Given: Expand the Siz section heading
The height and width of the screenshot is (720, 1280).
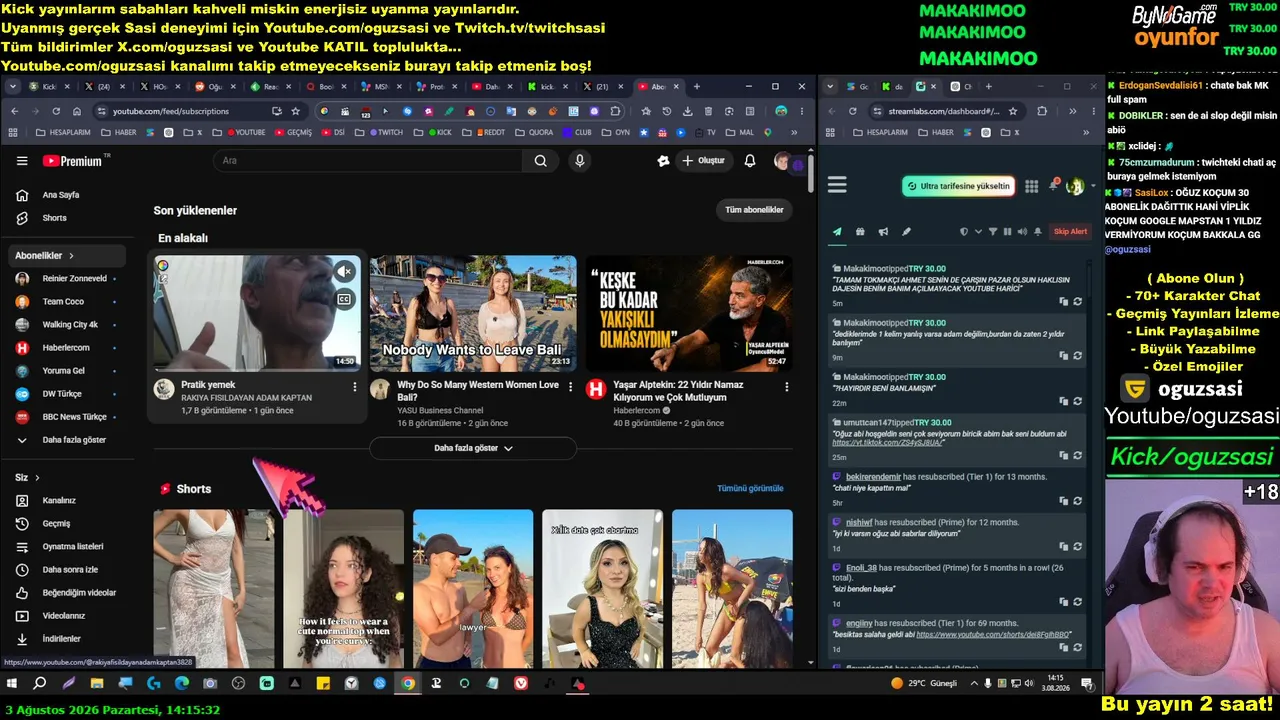Looking at the screenshot, I should click(x=28, y=478).
